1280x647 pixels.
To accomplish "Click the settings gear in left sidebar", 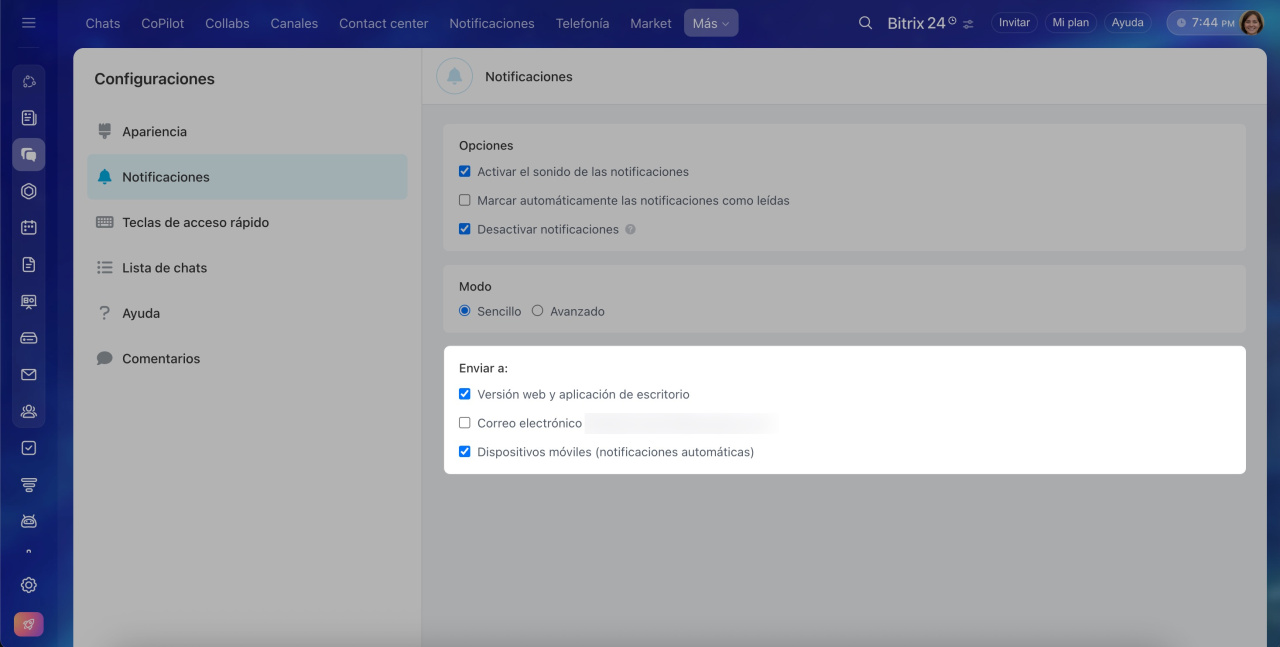I will [28, 585].
